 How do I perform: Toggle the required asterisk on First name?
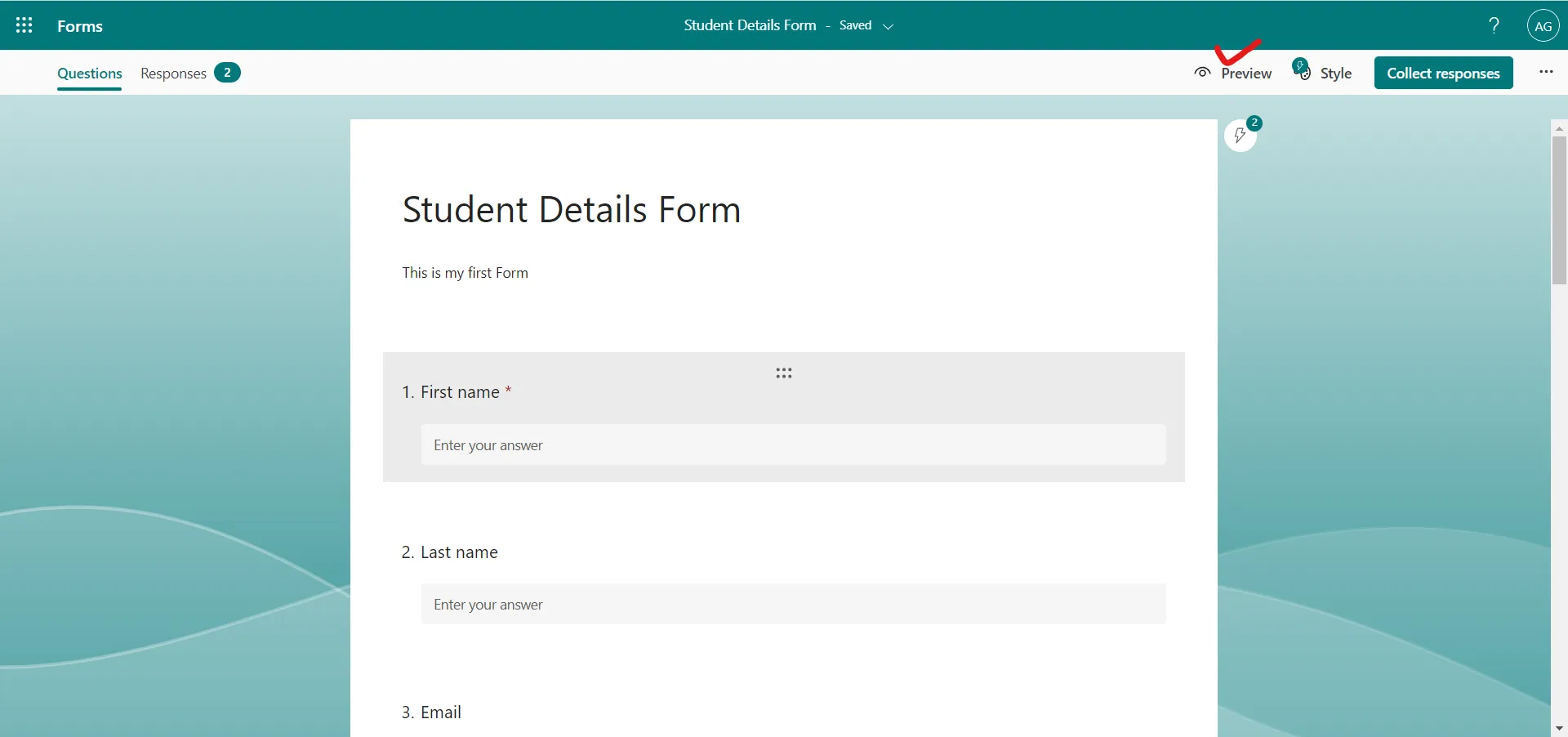pos(508,391)
